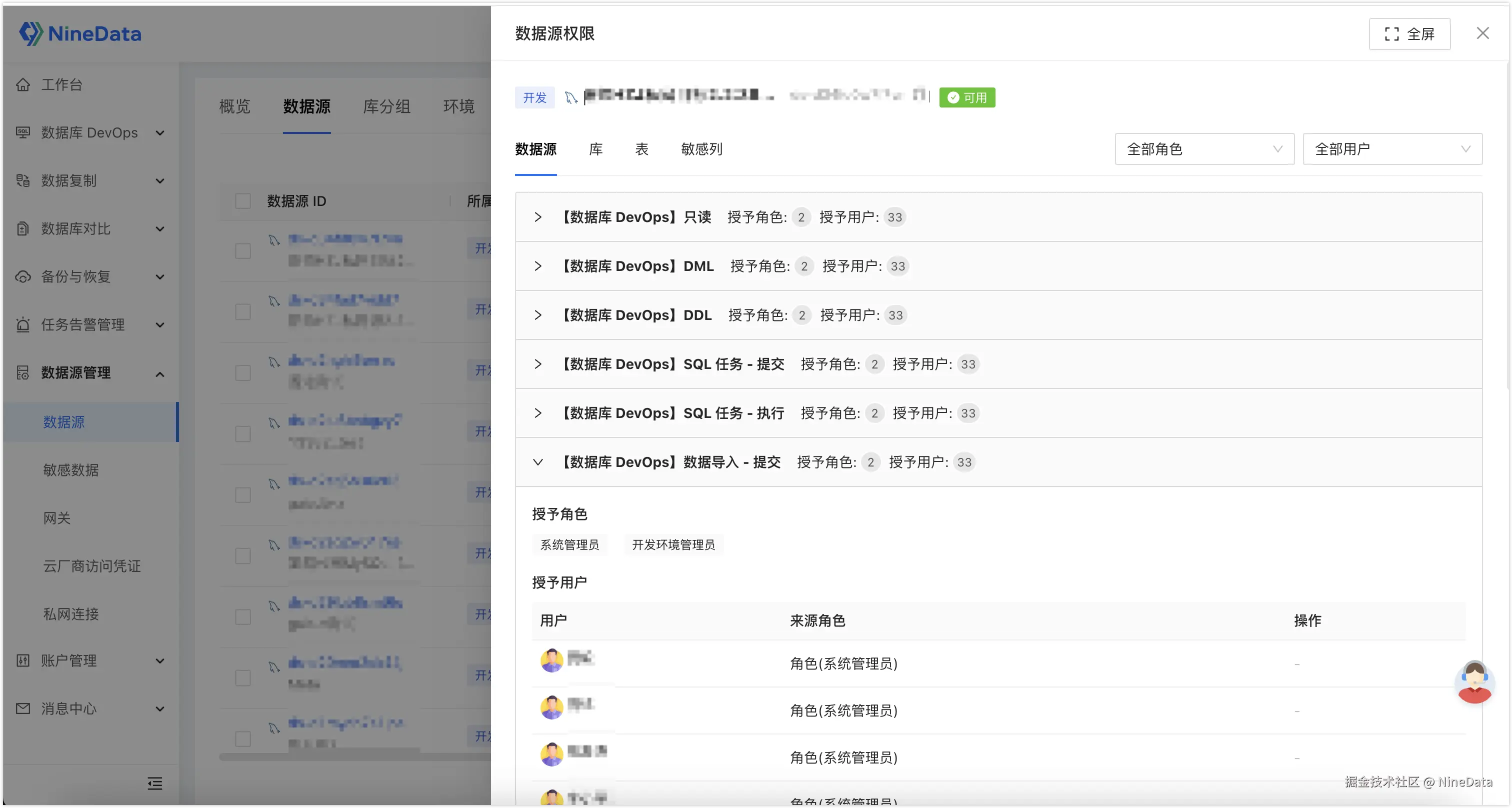Open the 全部角色 dropdown
1512x808 pixels.
[1204, 149]
